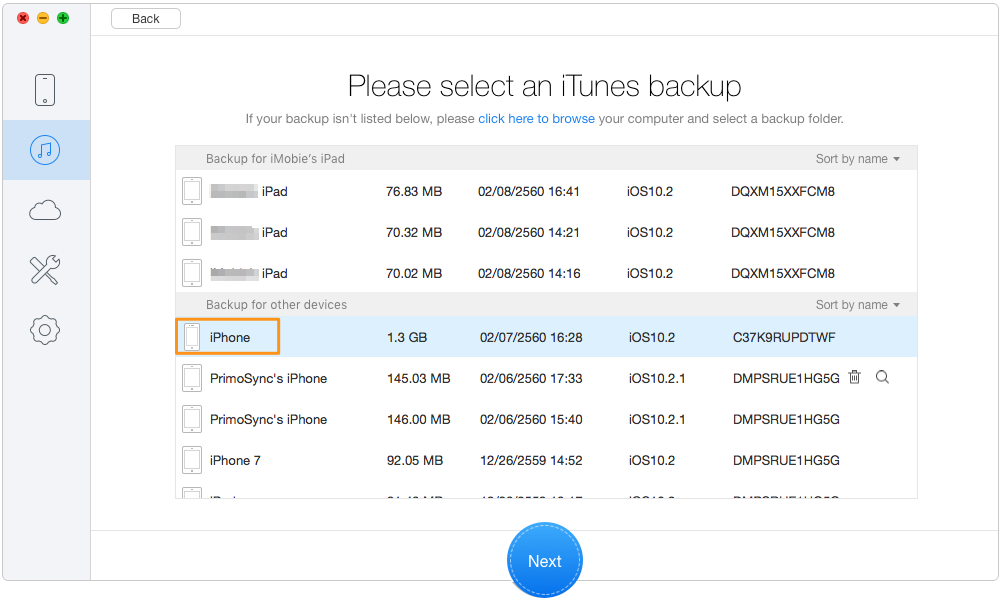Click the 1.3 GB size value
The height and width of the screenshot is (608, 1000).
[407, 337]
